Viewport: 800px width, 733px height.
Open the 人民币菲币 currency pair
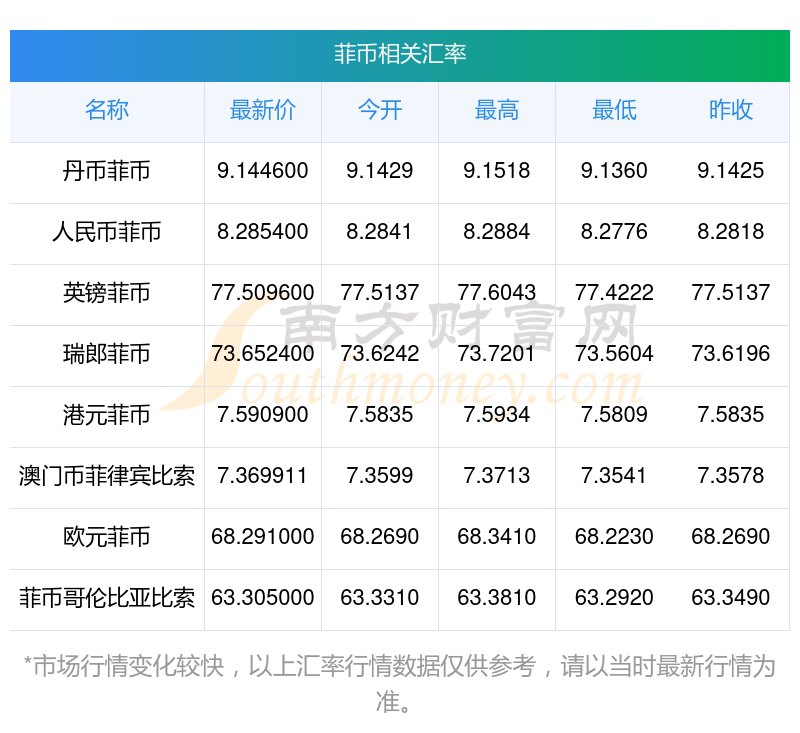tap(107, 233)
